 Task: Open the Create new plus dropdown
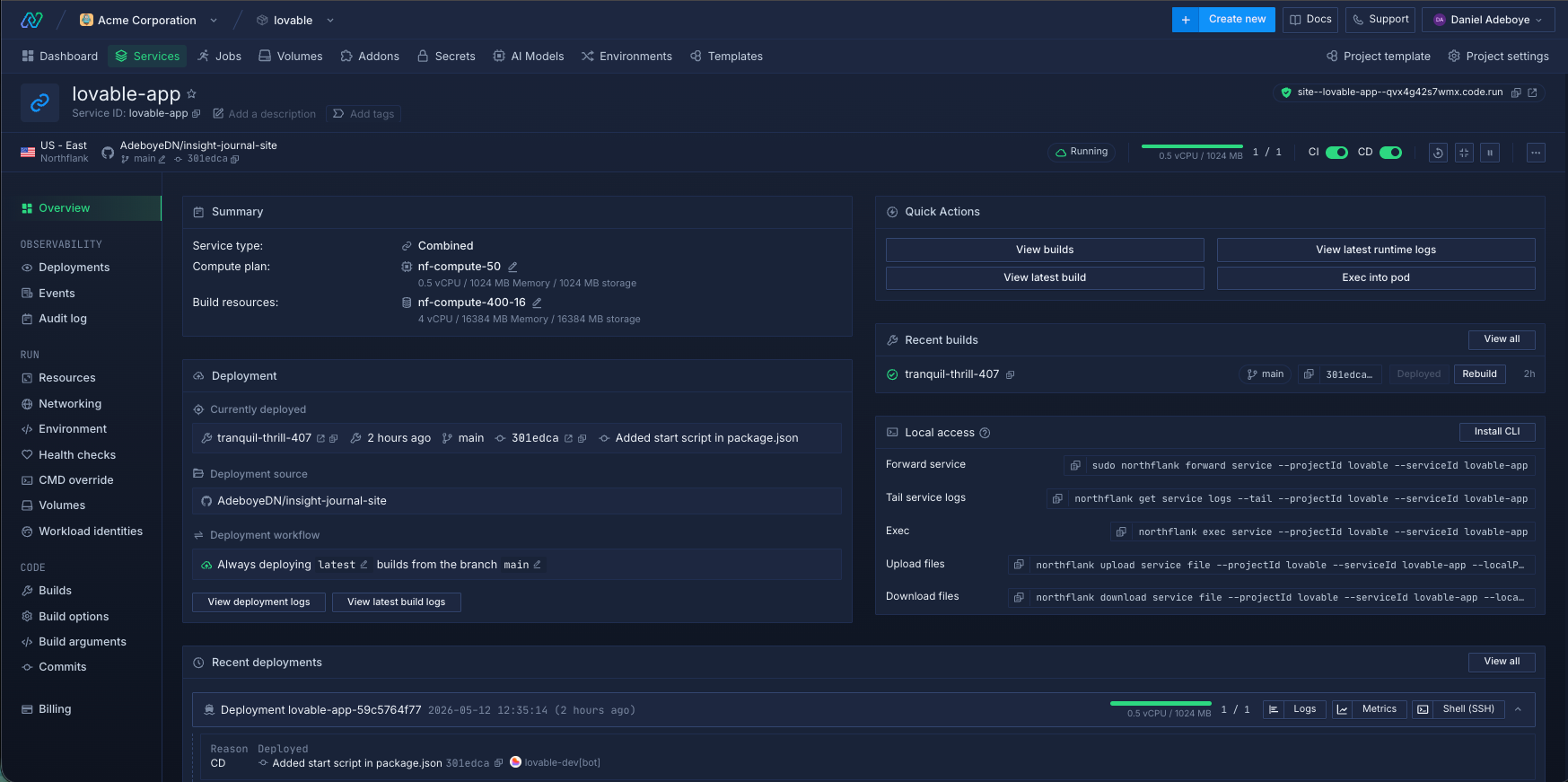click(1186, 20)
